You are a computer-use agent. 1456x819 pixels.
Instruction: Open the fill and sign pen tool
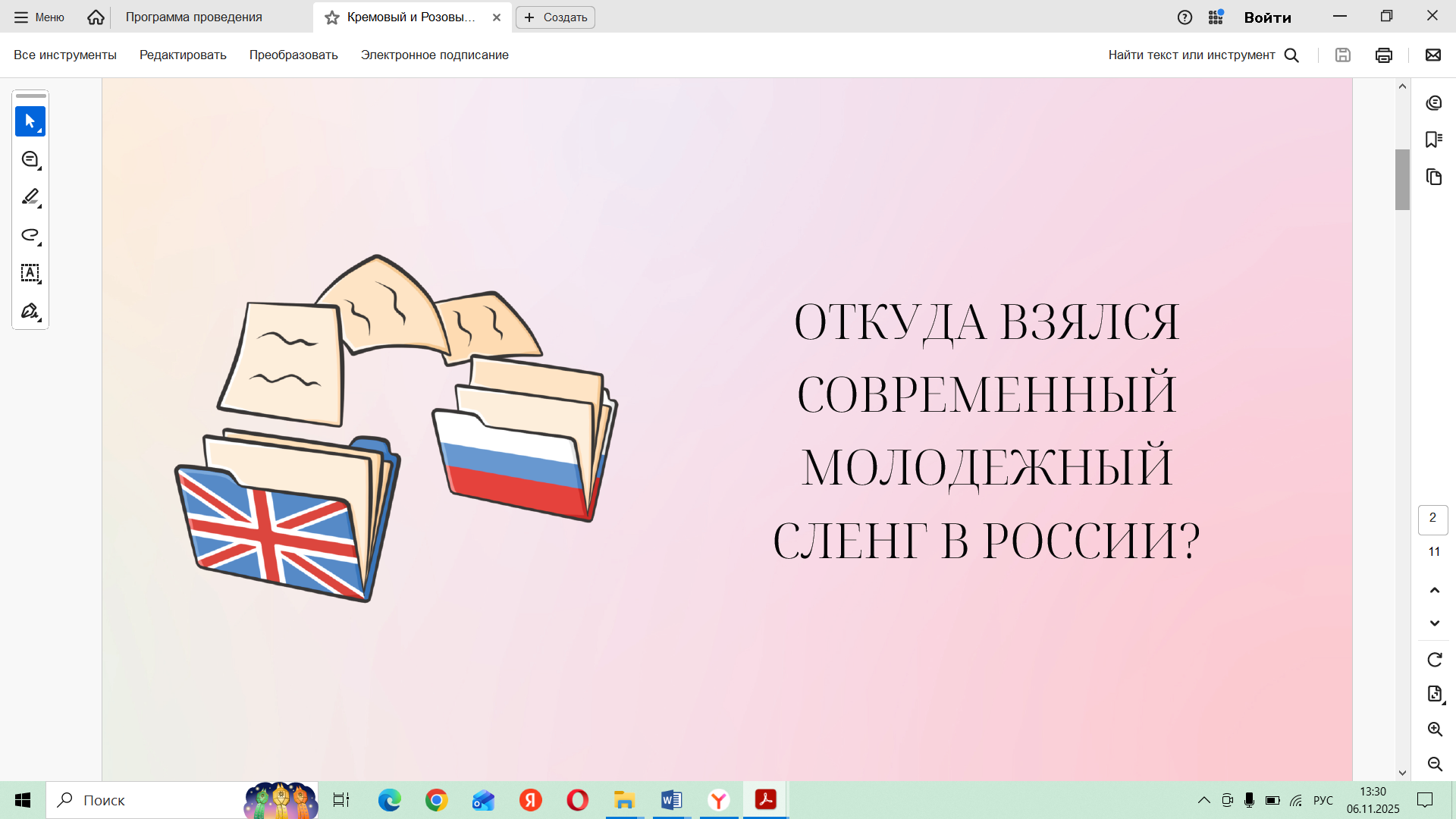click(30, 311)
